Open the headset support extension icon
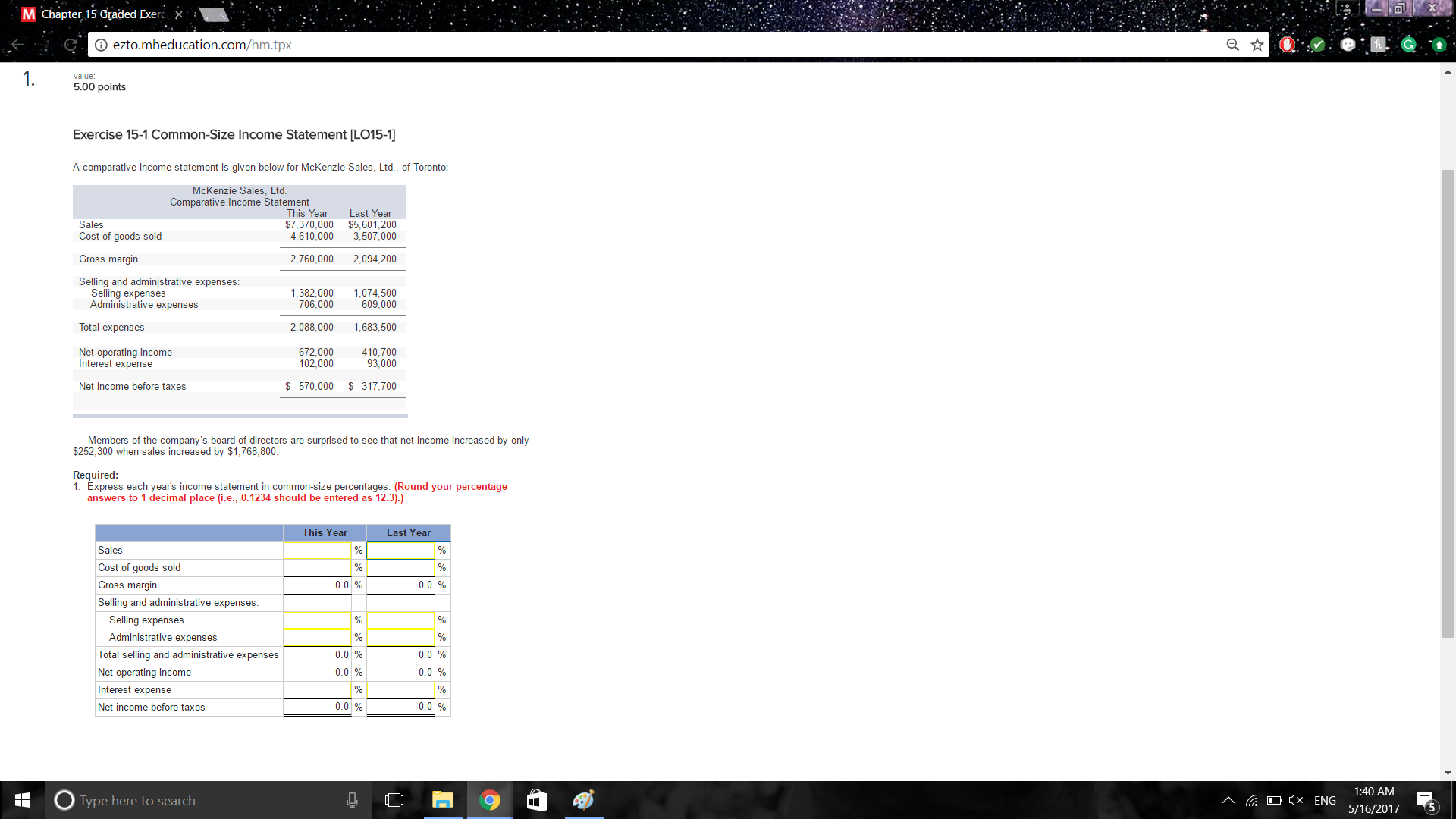1456x819 pixels. pyautogui.click(x=1348, y=45)
